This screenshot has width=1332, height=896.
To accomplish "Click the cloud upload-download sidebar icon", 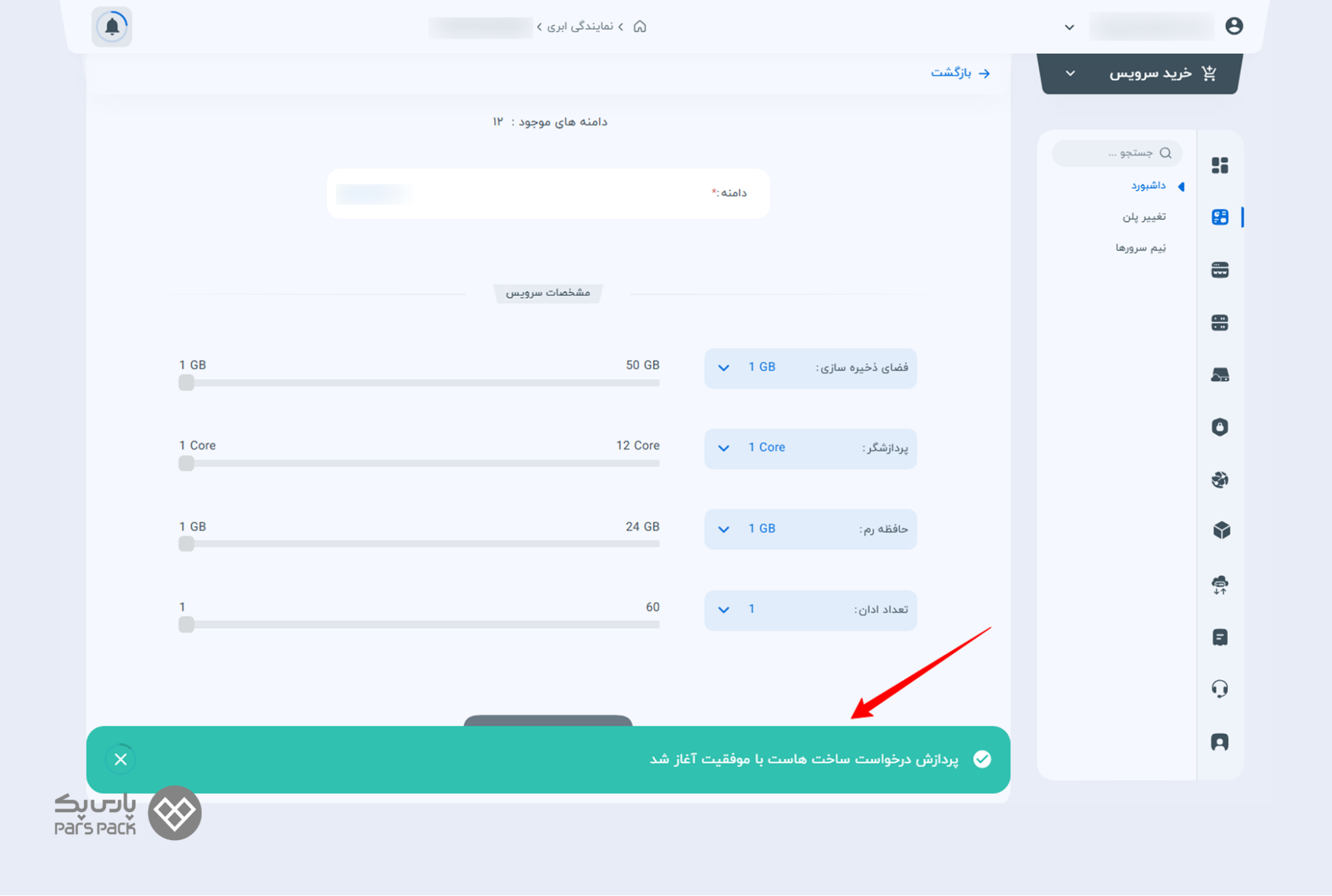I will pyautogui.click(x=1219, y=585).
